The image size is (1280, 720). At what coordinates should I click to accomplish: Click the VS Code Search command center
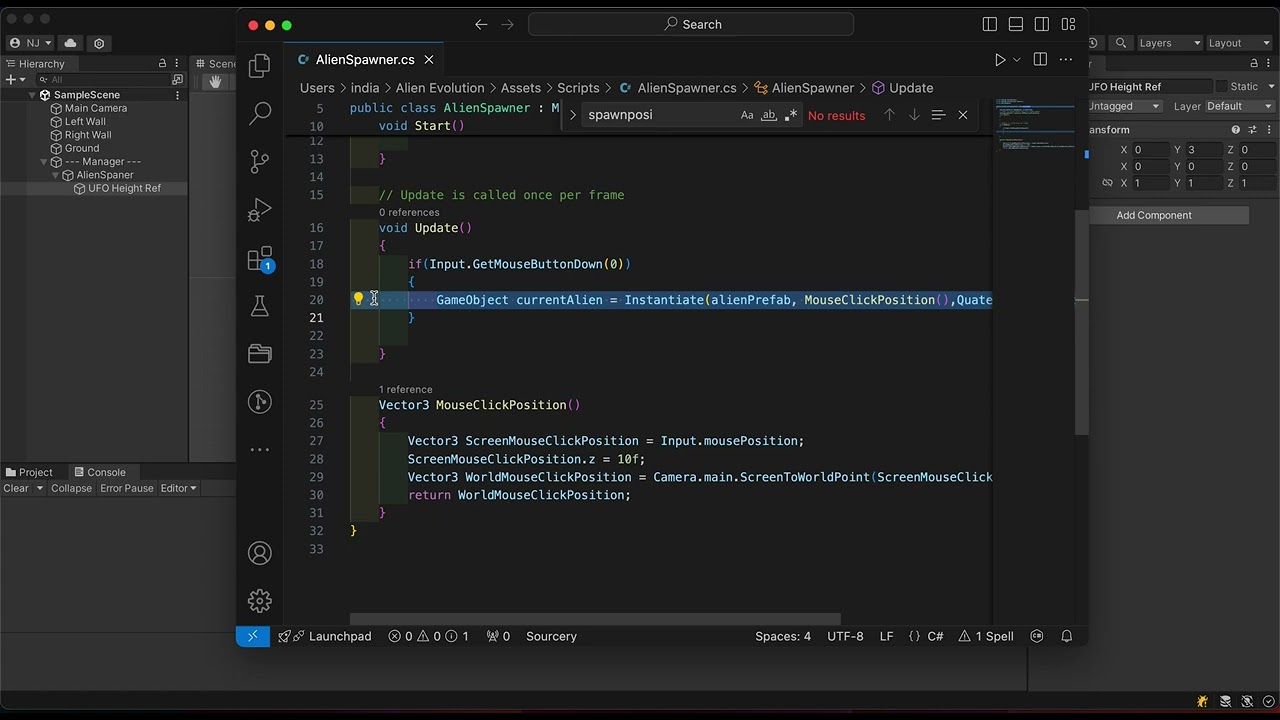(x=691, y=24)
